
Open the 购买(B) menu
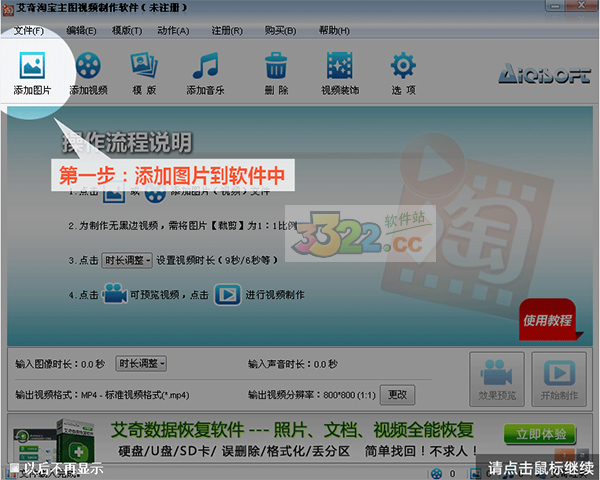[x=280, y=31]
